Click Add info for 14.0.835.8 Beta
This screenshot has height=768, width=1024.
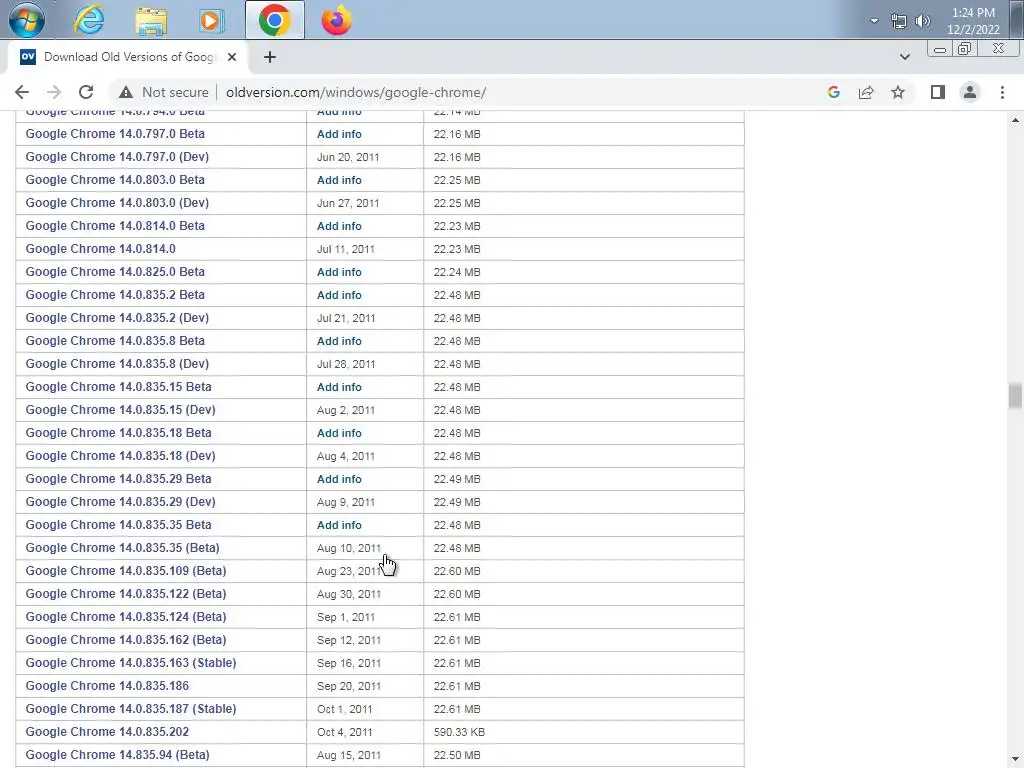pyautogui.click(x=339, y=341)
